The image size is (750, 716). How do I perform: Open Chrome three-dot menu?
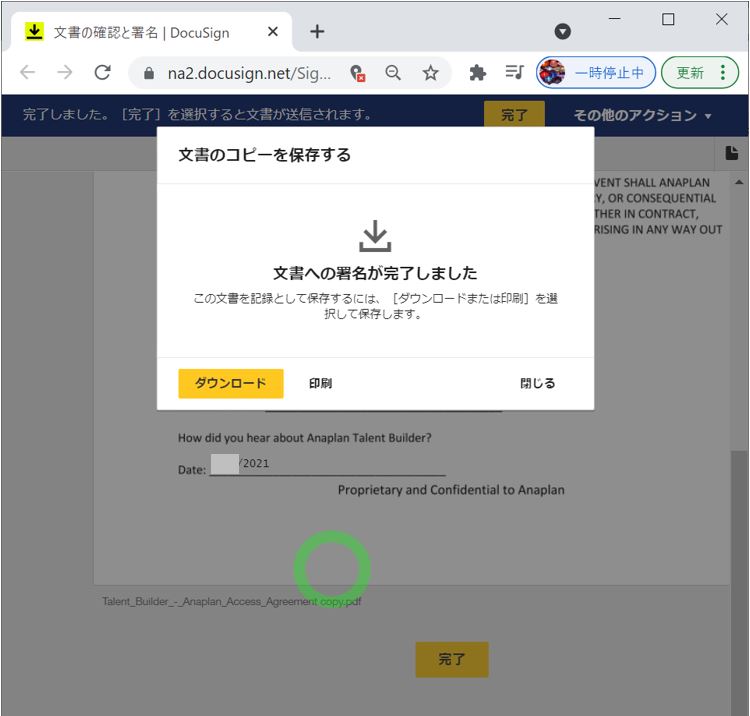tap(723, 73)
